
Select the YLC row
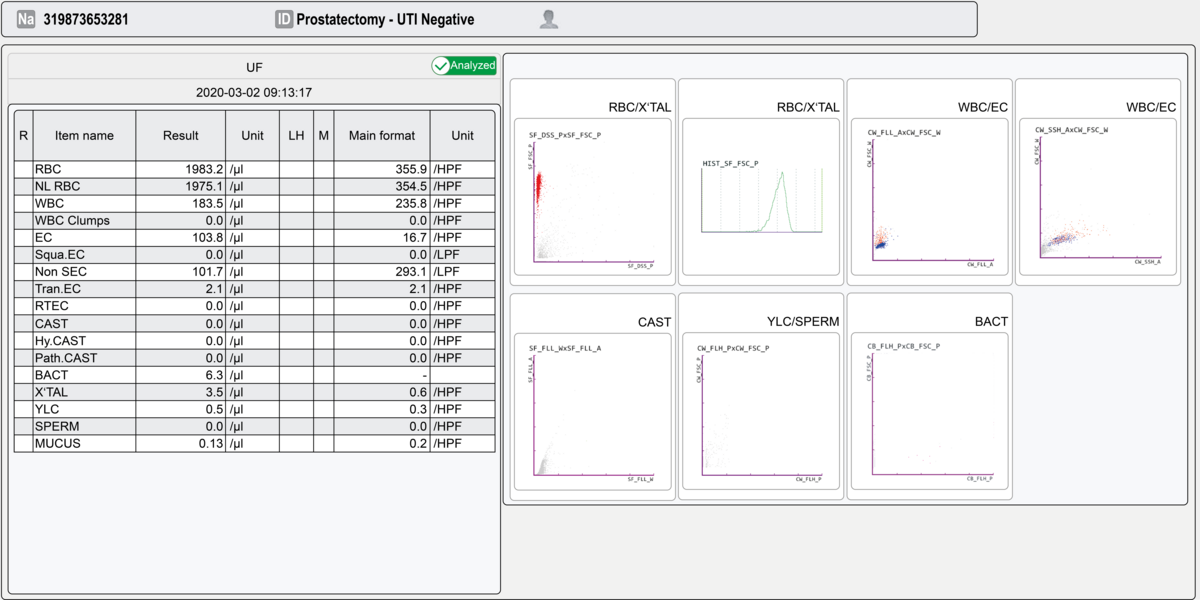254,409
